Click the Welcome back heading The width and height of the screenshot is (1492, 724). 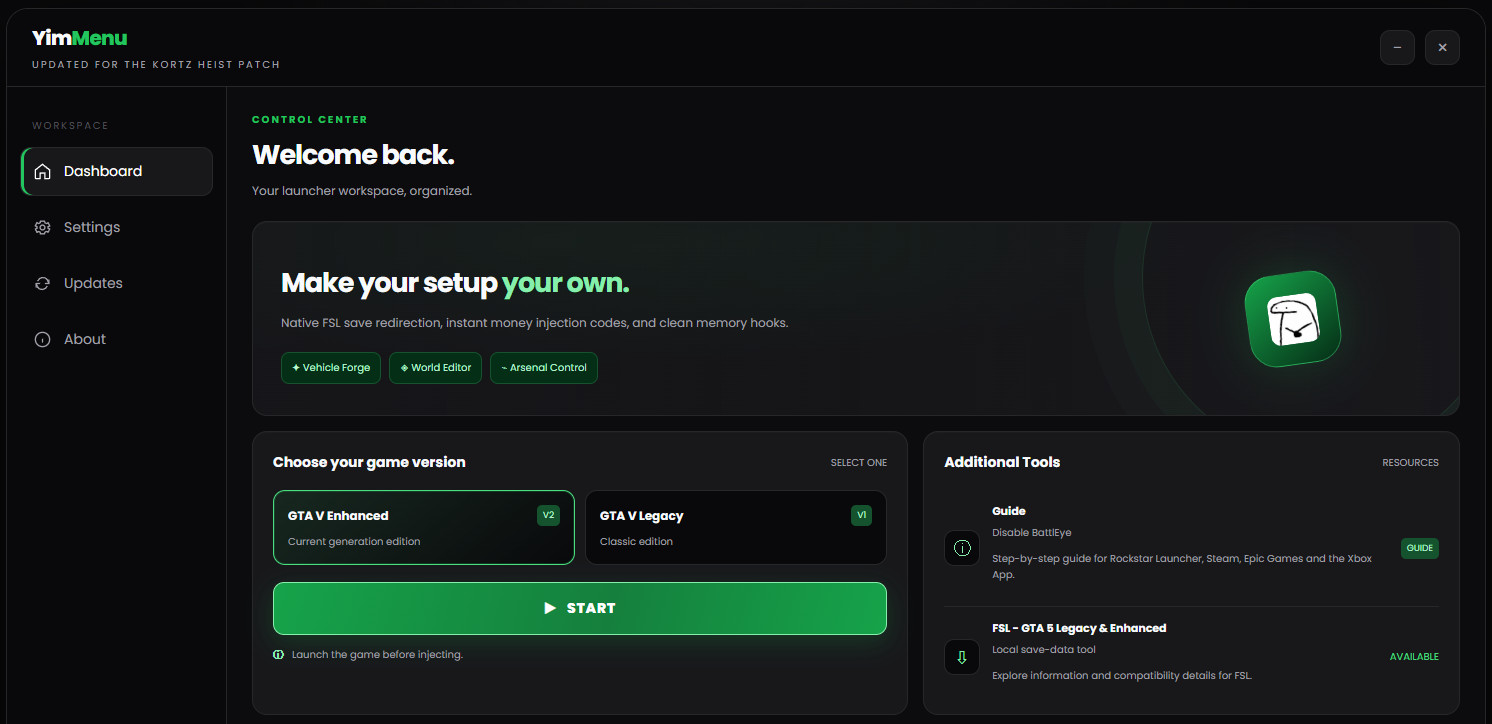click(353, 155)
